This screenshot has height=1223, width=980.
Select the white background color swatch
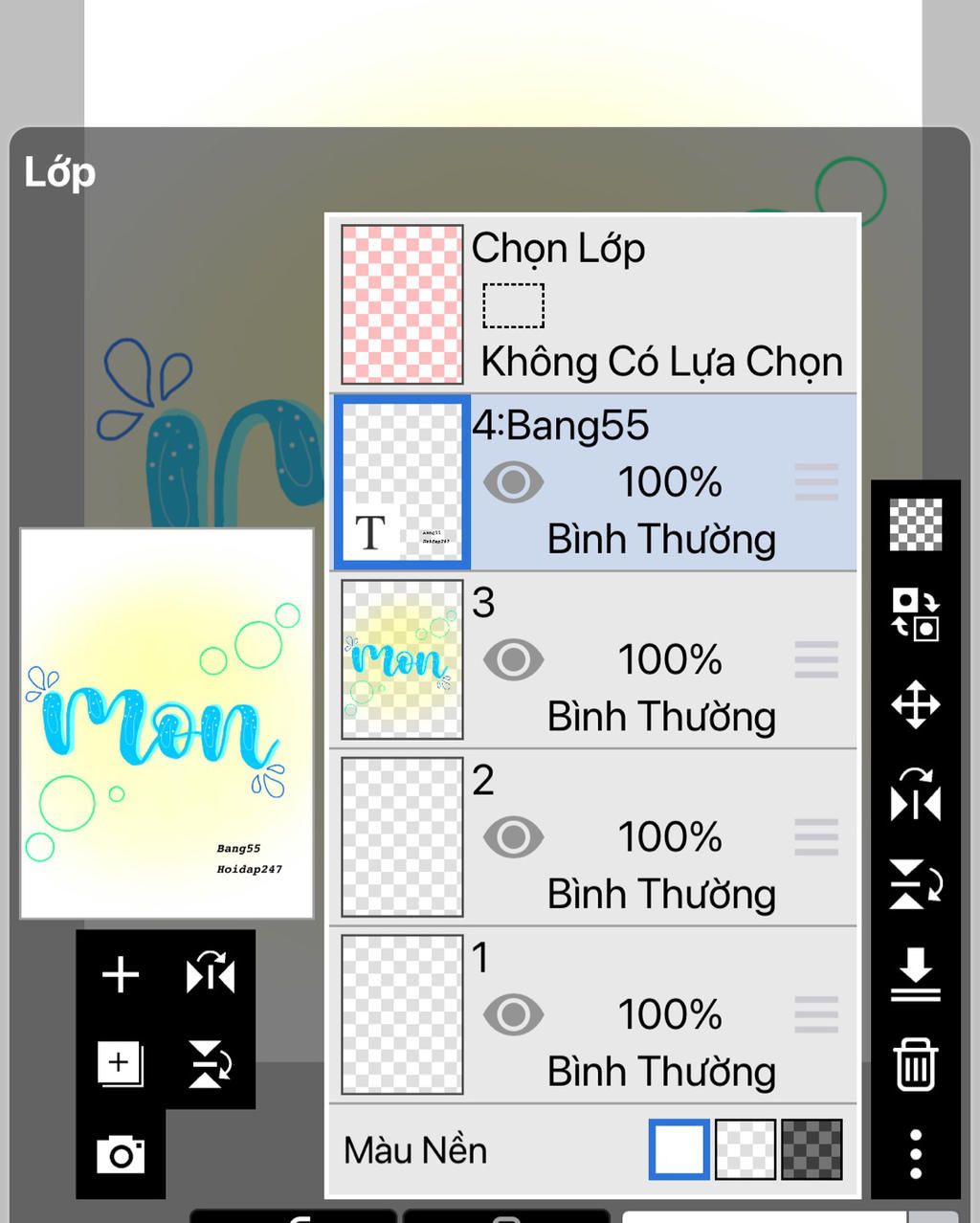pos(679,1149)
